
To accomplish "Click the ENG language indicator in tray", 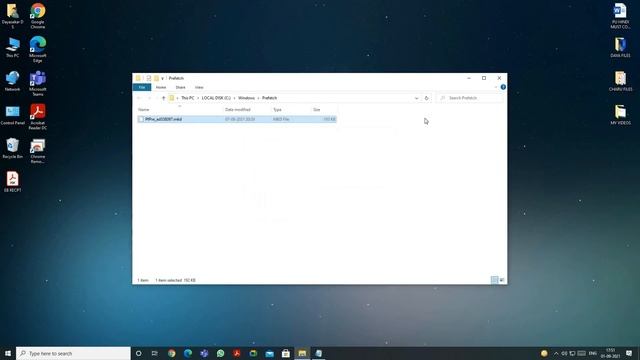I will 593,353.
